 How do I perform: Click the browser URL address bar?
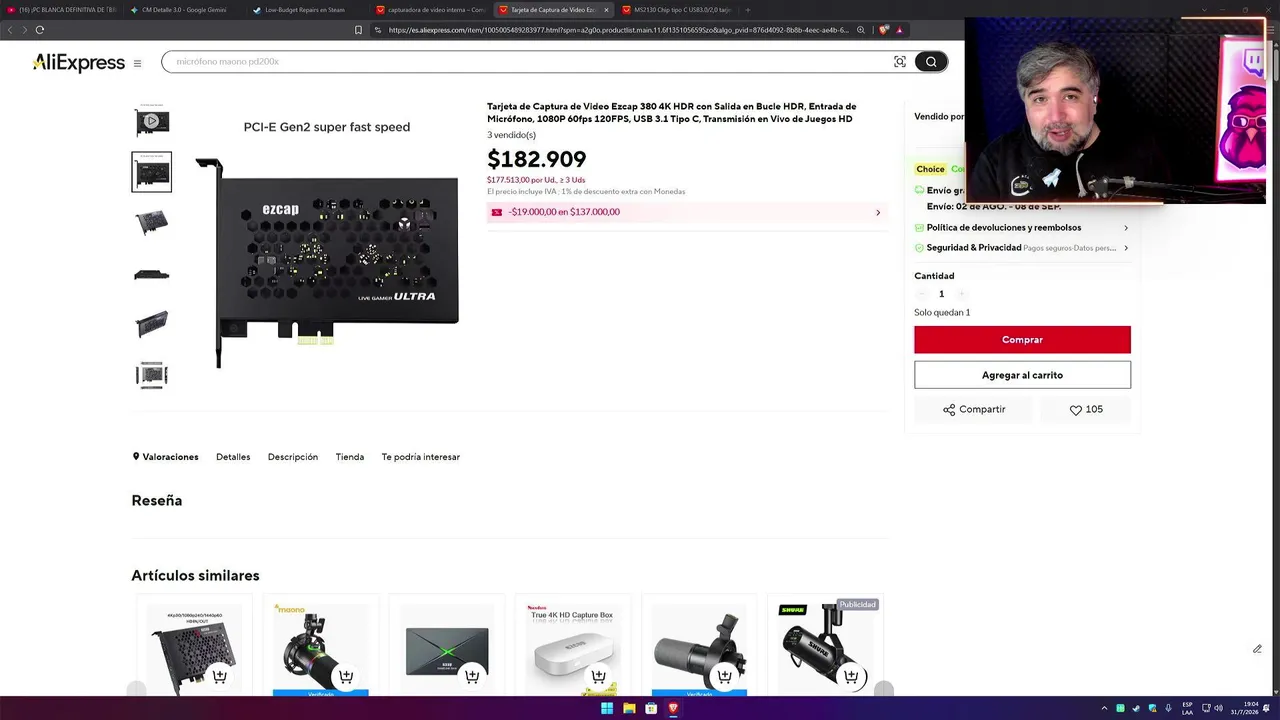pyautogui.click(x=618, y=30)
